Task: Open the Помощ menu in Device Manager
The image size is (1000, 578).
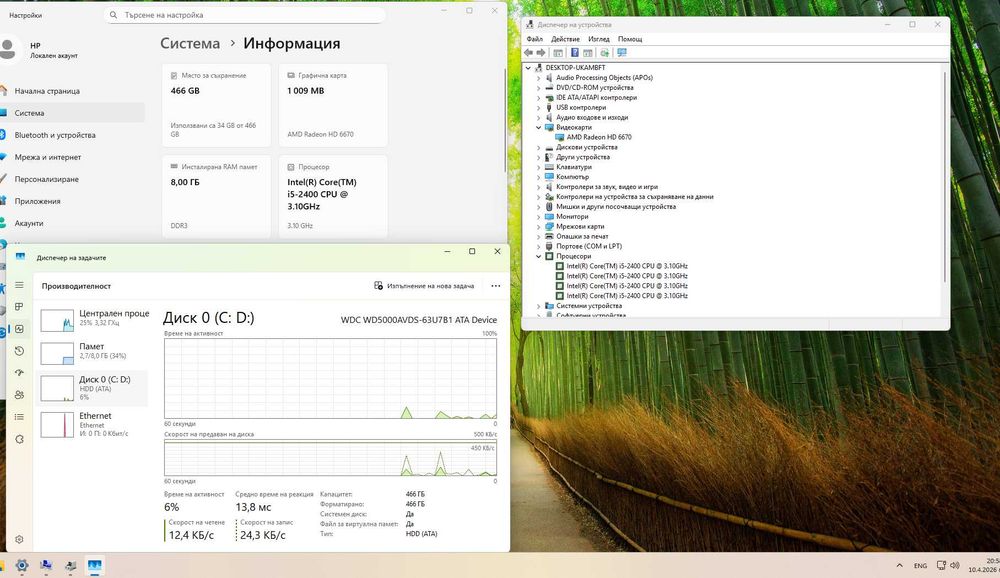Action: point(630,39)
